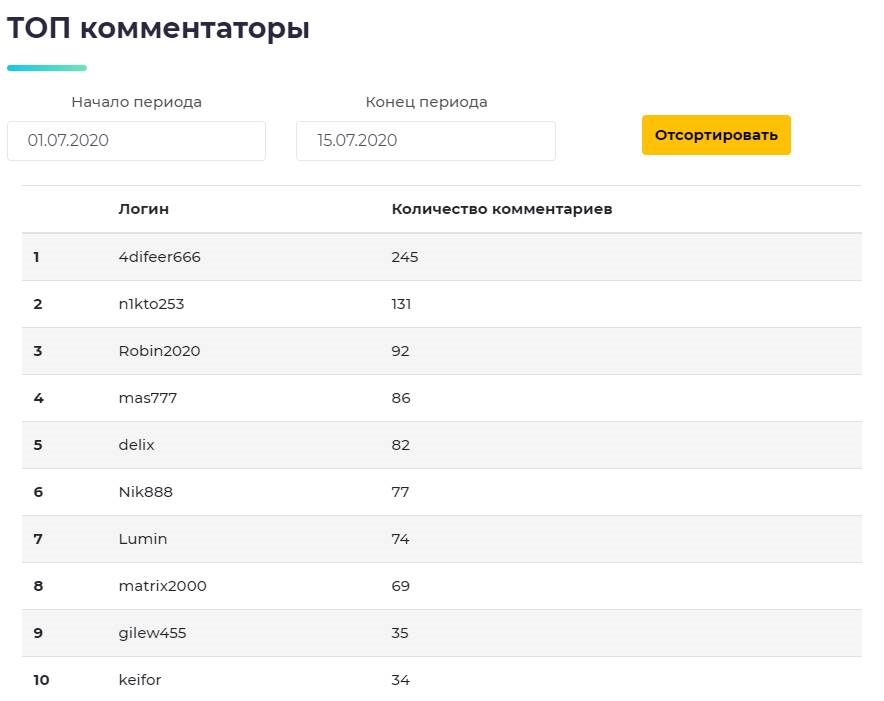Select comment count 245 cell

(x=405, y=257)
